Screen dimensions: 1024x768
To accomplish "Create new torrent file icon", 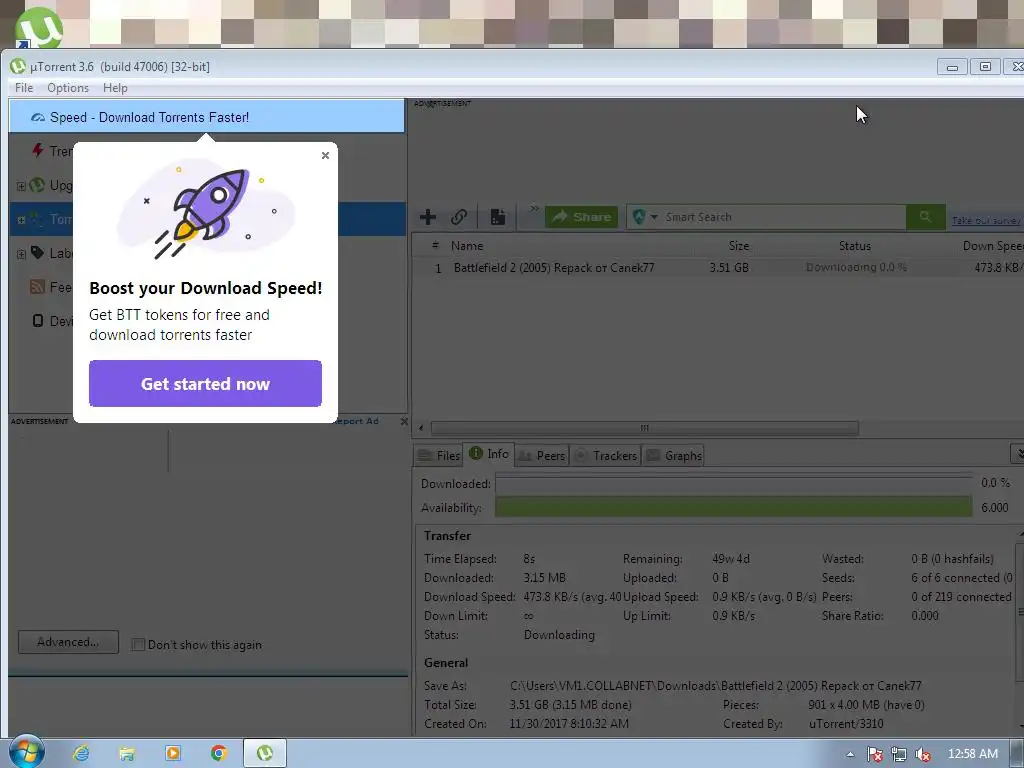I will point(498,217).
